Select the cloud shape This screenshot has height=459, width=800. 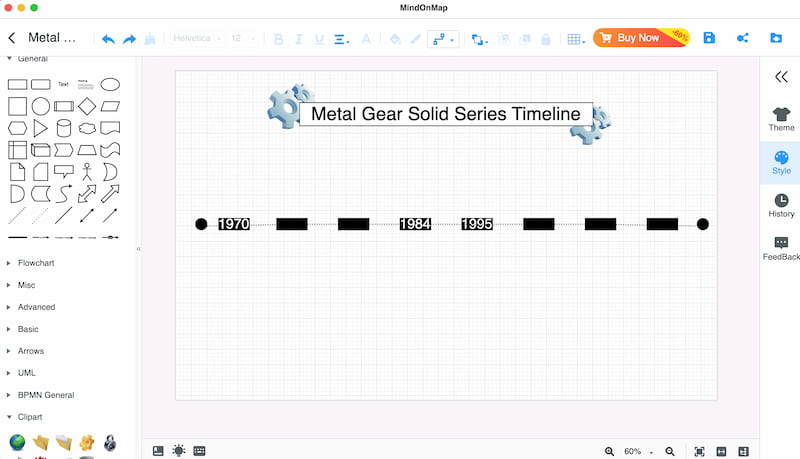pyautogui.click(x=87, y=128)
